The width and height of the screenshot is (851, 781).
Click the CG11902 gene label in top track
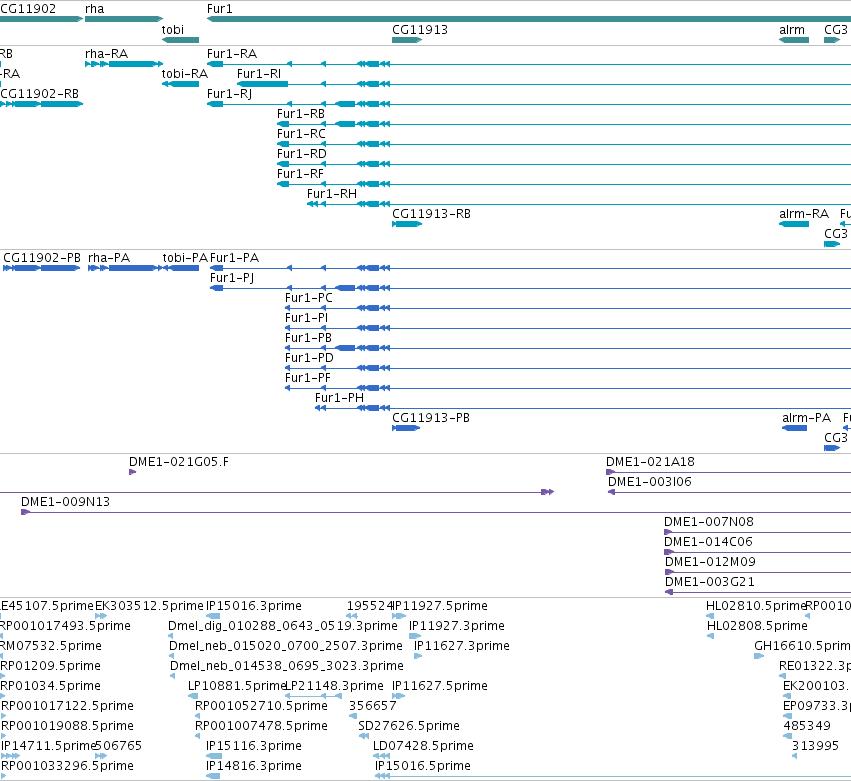(28, 9)
